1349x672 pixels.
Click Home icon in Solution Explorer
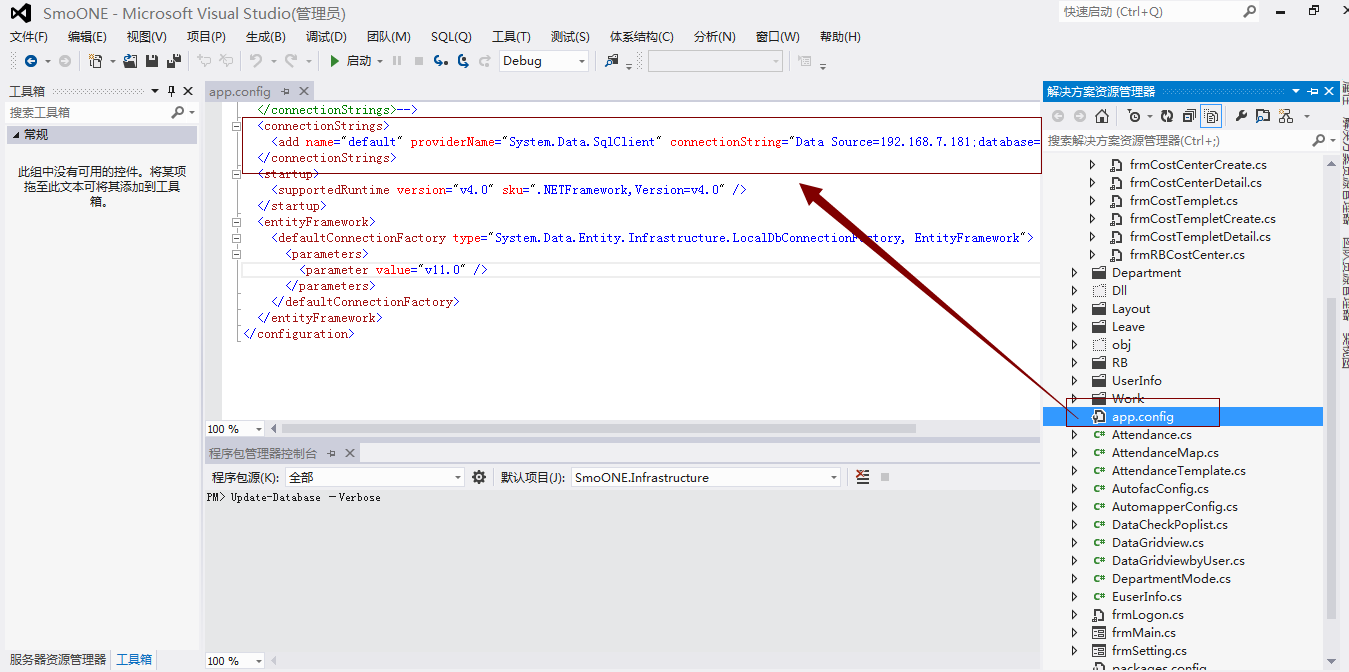point(1102,116)
